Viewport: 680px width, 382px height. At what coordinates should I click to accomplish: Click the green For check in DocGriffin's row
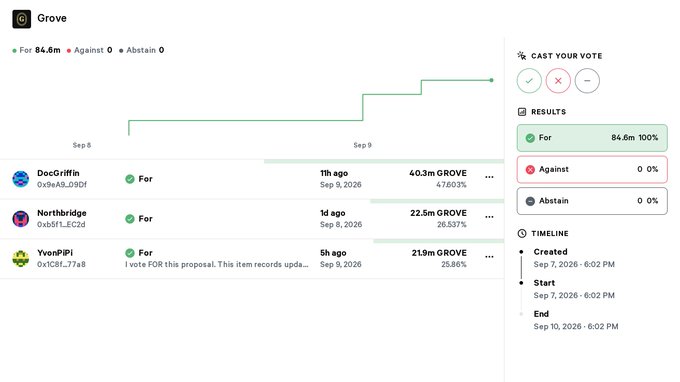(x=130, y=179)
